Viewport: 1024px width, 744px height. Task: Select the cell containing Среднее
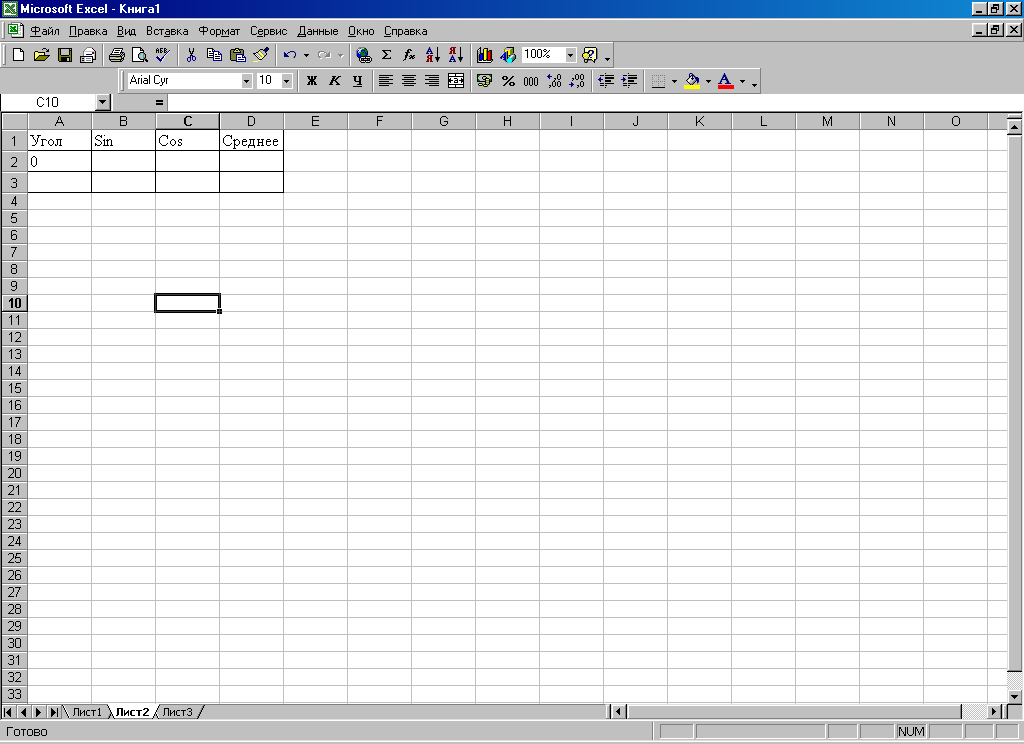click(251, 140)
